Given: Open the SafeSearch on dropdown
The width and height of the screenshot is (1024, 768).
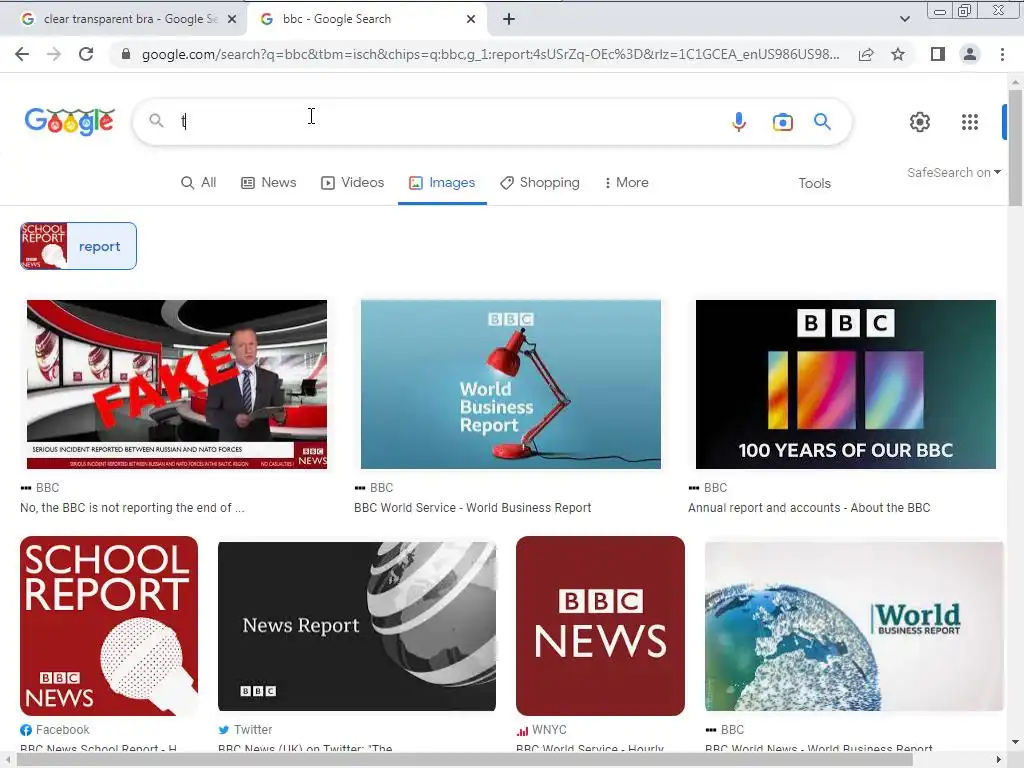Looking at the screenshot, I should click(x=953, y=172).
